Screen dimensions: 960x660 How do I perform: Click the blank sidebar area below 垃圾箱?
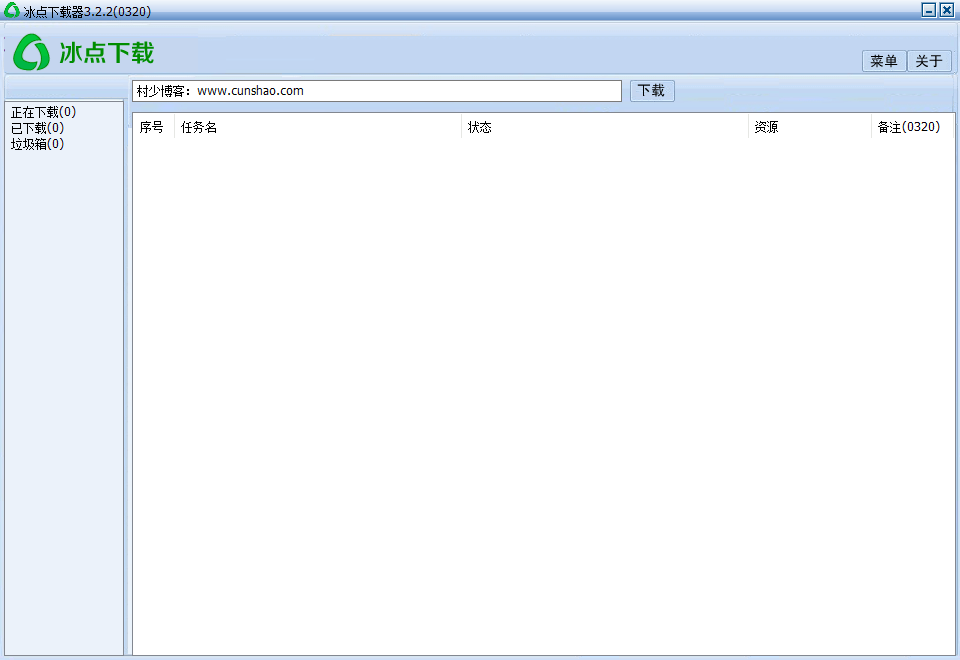click(x=63, y=400)
